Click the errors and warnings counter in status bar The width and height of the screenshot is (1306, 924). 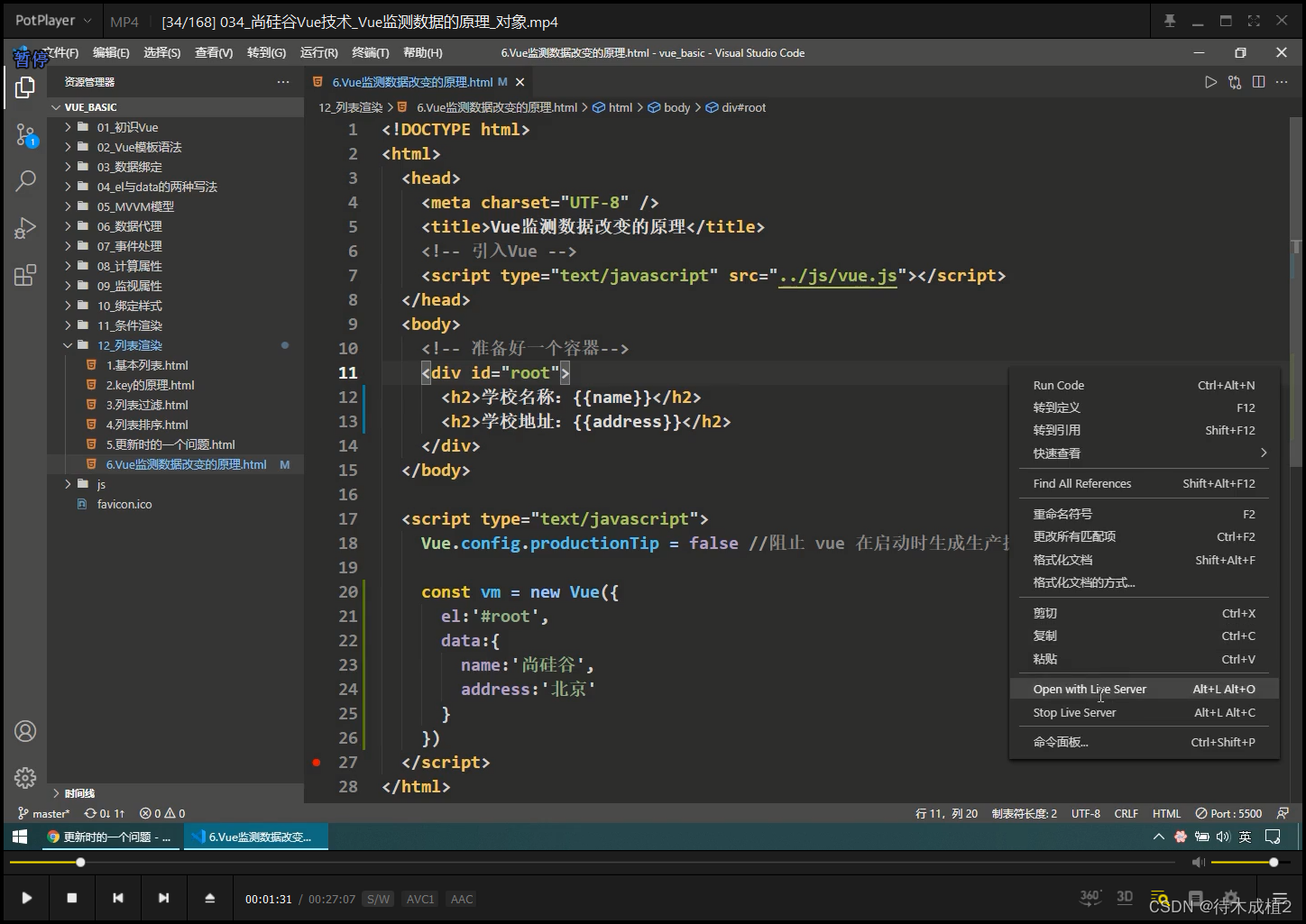click(162, 813)
